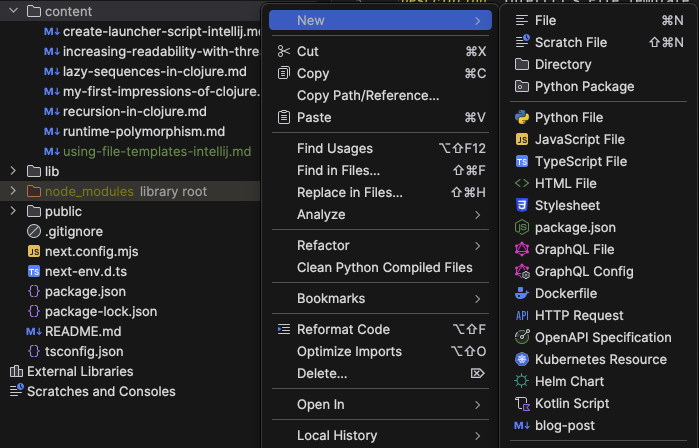699x448 pixels.
Task: Choose Find in Files from context menu
Action: tap(338, 171)
